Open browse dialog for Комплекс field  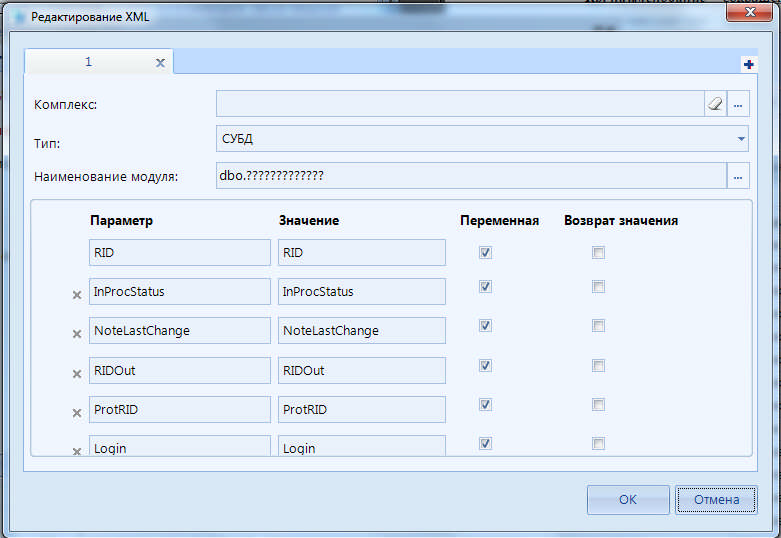(739, 104)
